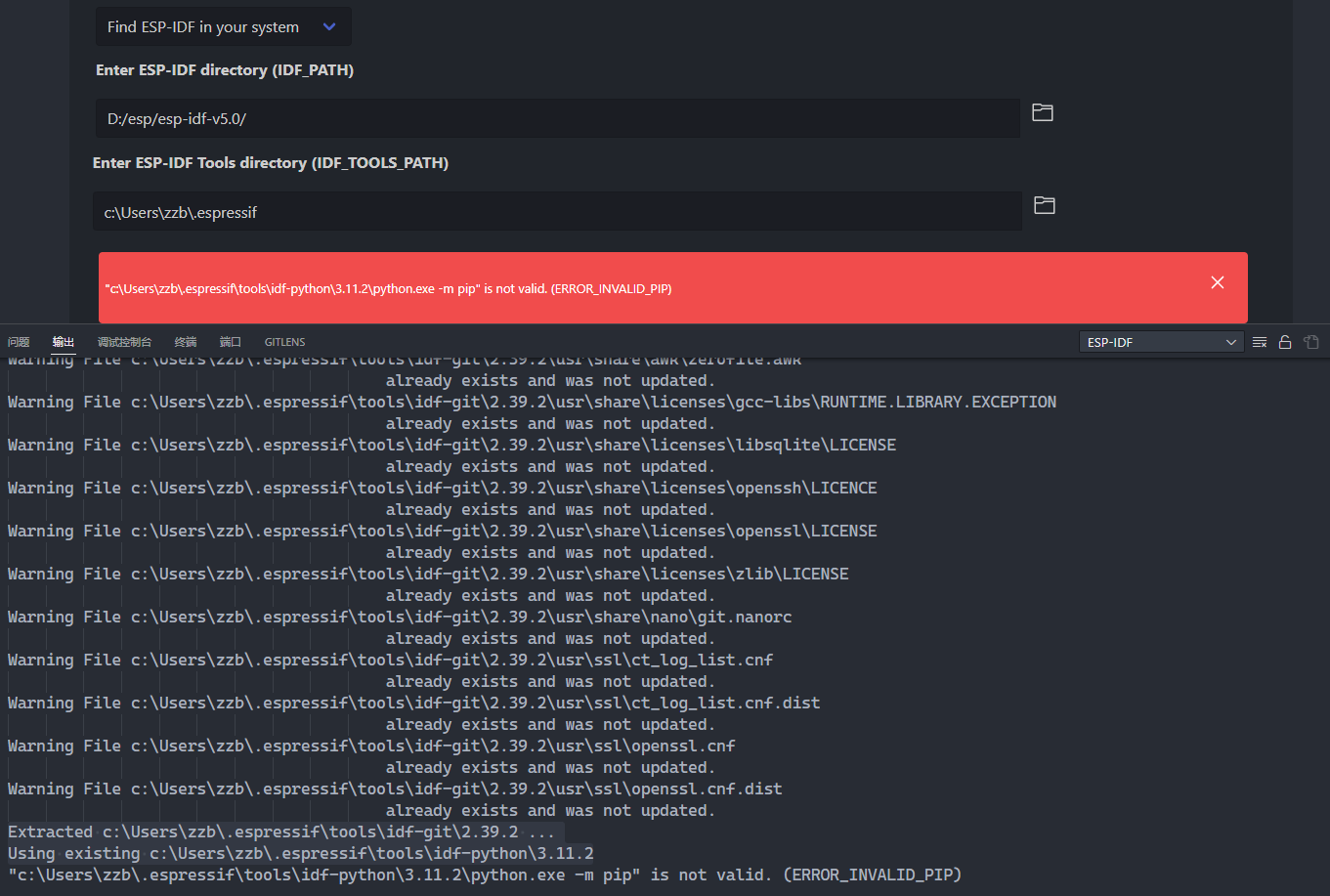Toggle output scroll lock
The height and width of the screenshot is (896, 1330).
tap(1285, 342)
